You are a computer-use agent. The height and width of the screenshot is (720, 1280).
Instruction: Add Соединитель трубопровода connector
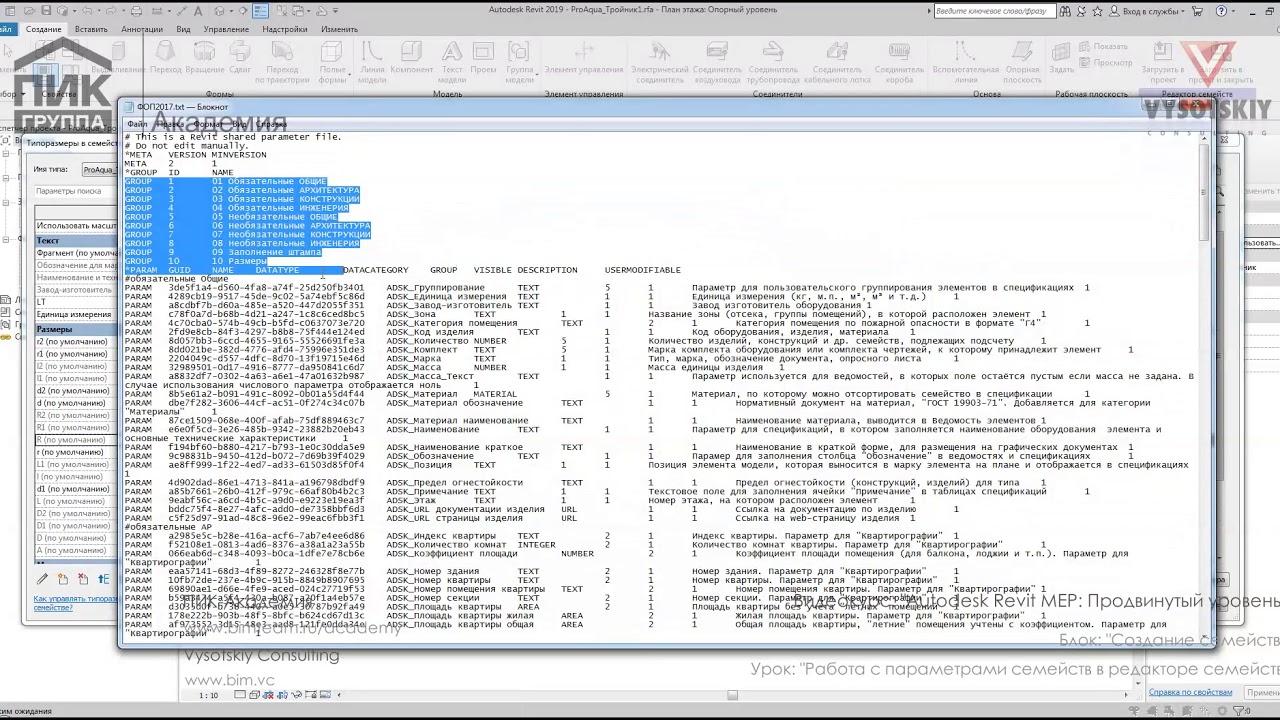point(772,64)
